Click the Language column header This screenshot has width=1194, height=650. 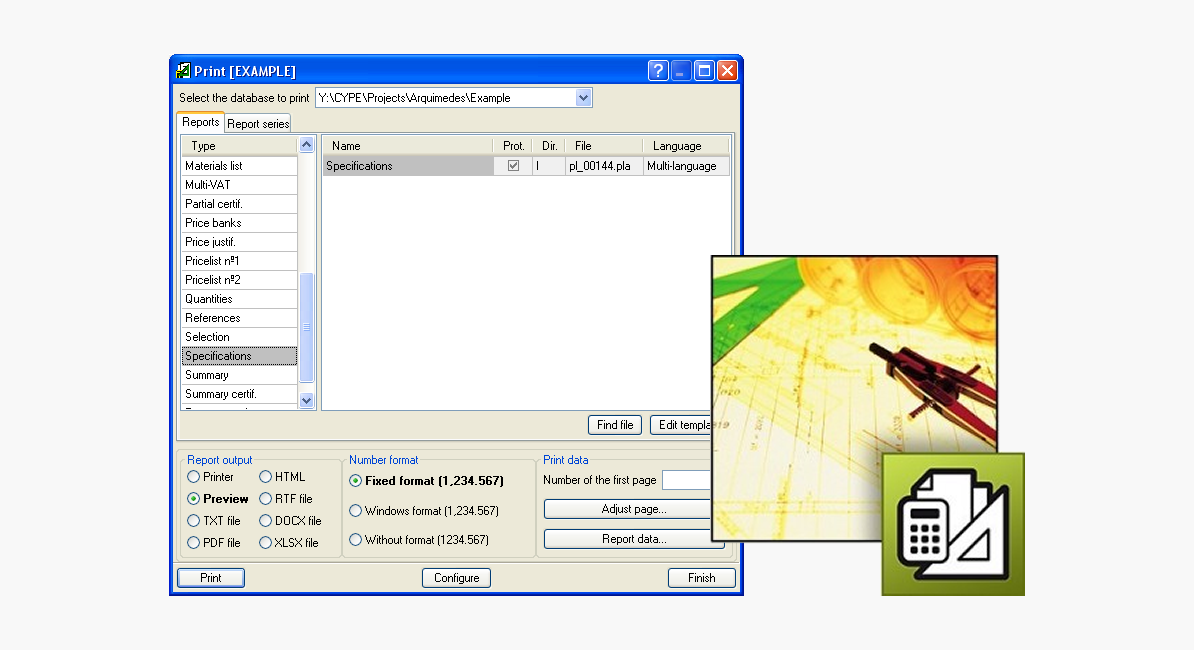click(686, 145)
